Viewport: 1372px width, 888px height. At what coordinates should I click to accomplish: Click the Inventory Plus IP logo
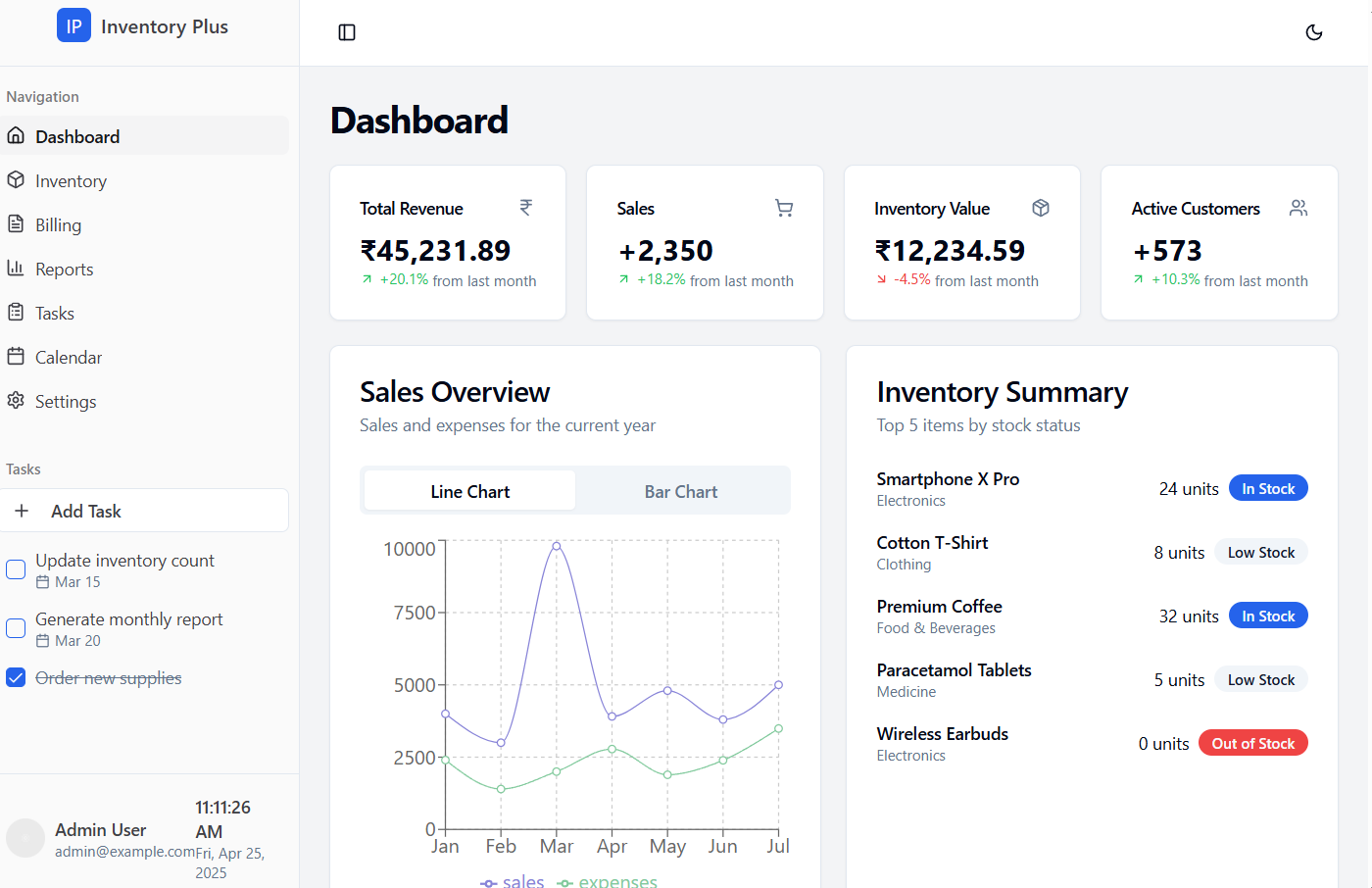[73, 26]
